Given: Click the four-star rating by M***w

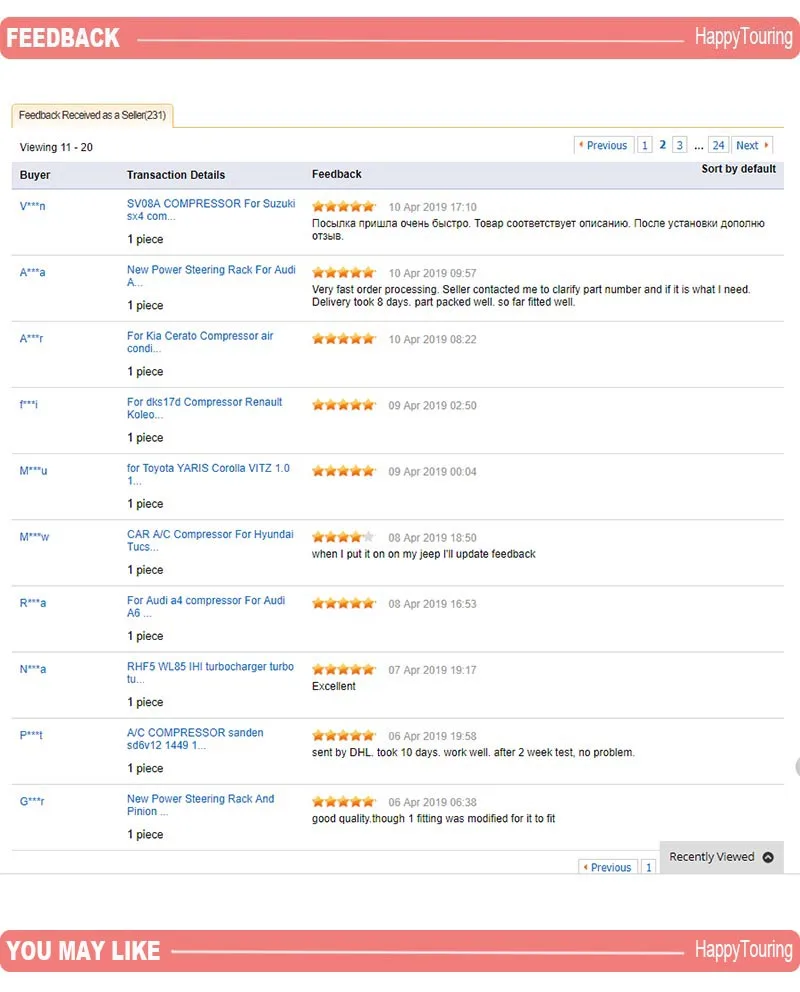Looking at the screenshot, I should pyautogui.click(x=343, y=537).
